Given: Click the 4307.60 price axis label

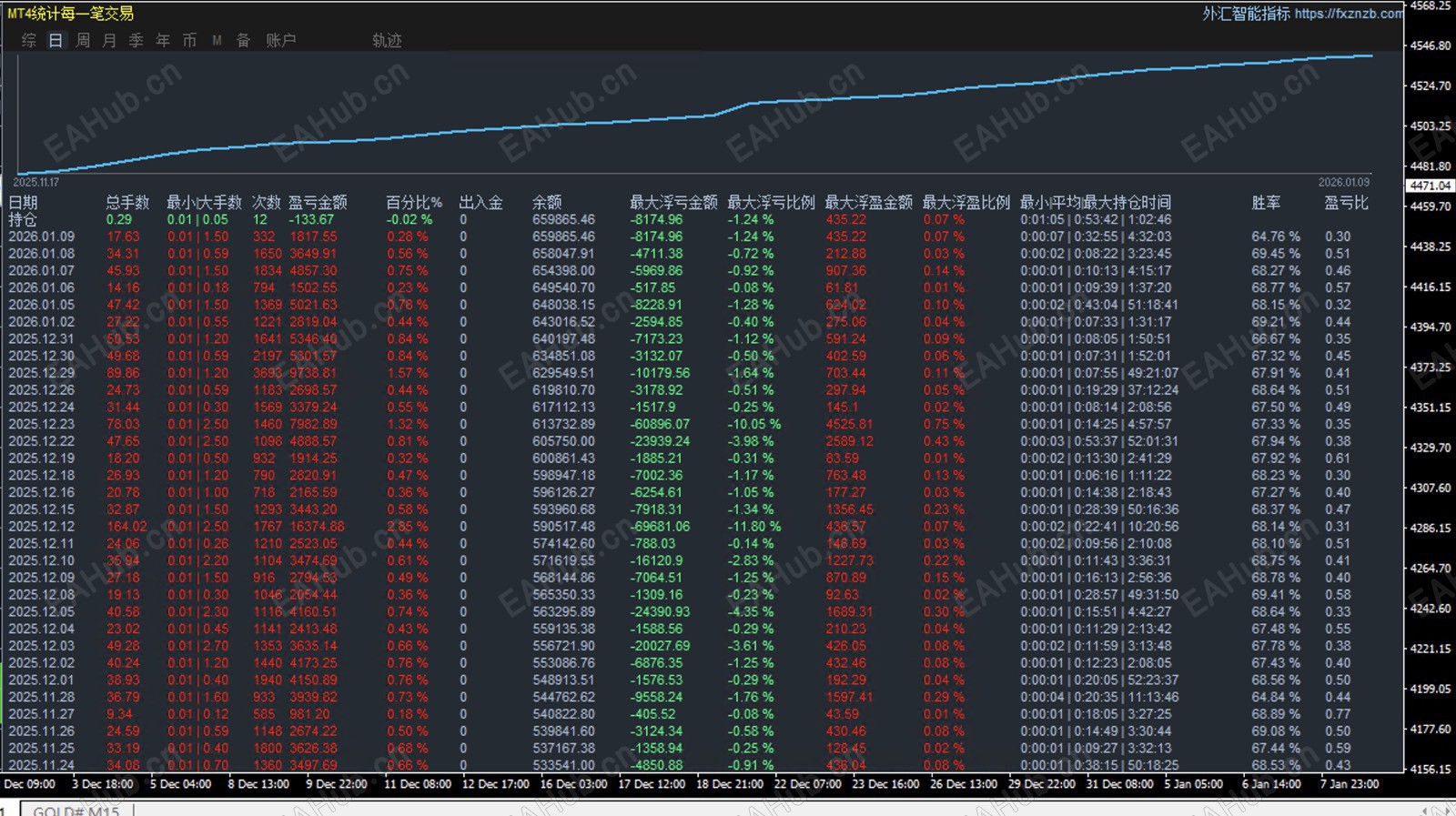Looking at the screenshot, I should point(1431,488).
